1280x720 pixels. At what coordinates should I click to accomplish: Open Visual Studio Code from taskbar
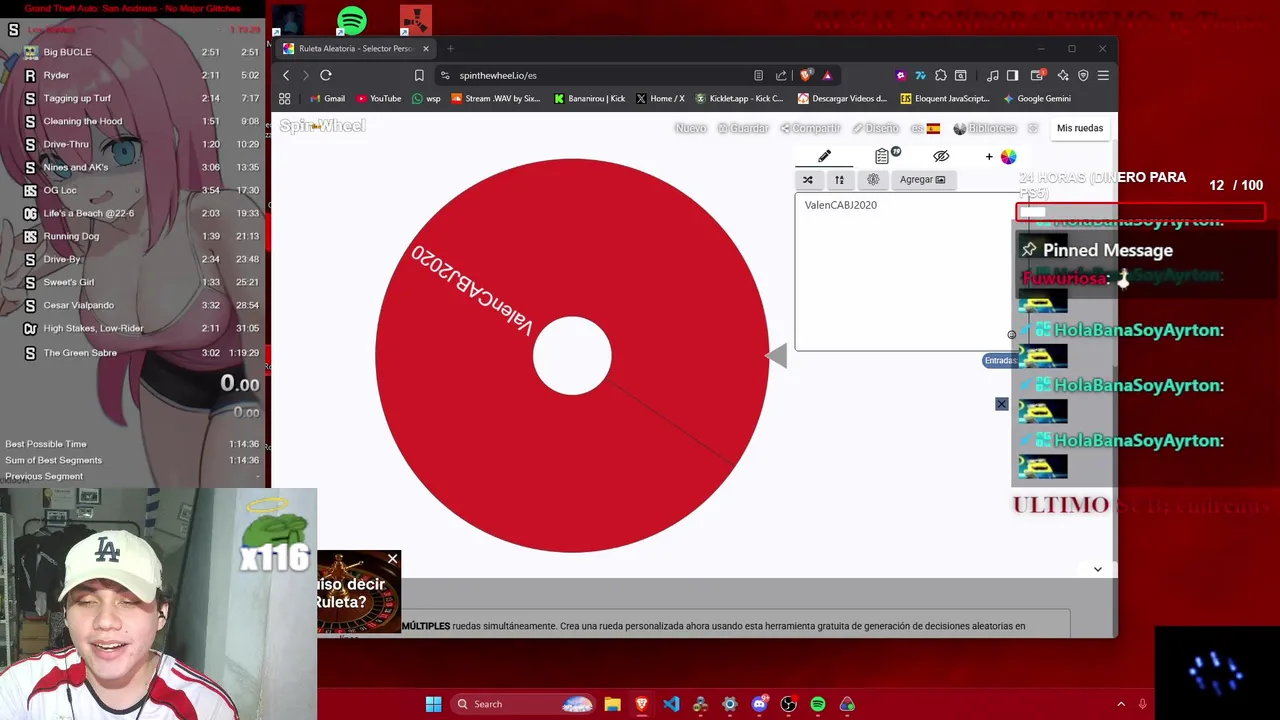point(671,704)
